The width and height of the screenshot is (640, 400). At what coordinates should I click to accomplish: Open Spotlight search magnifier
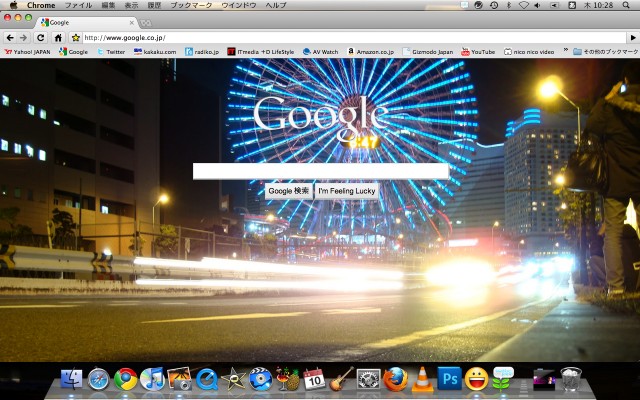click(x=626, y=5)
